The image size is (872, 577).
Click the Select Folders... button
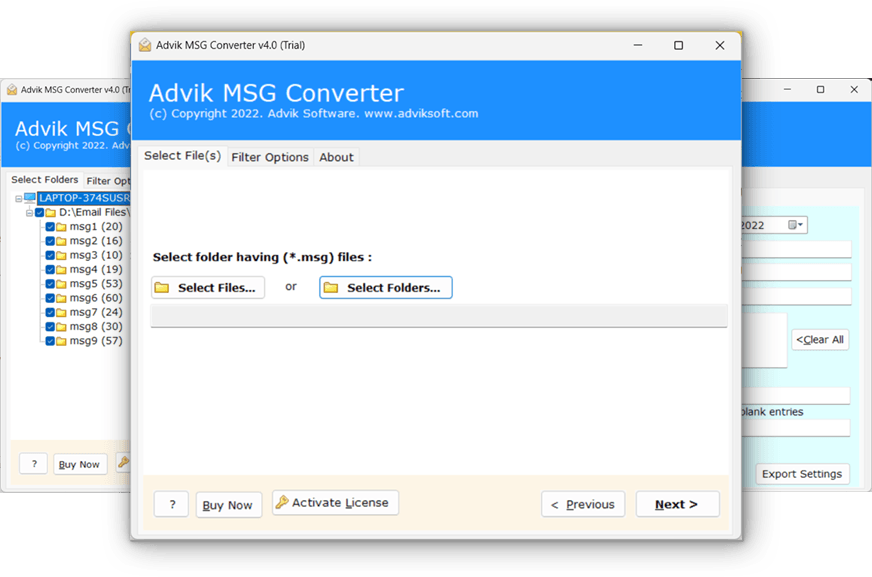385,287
